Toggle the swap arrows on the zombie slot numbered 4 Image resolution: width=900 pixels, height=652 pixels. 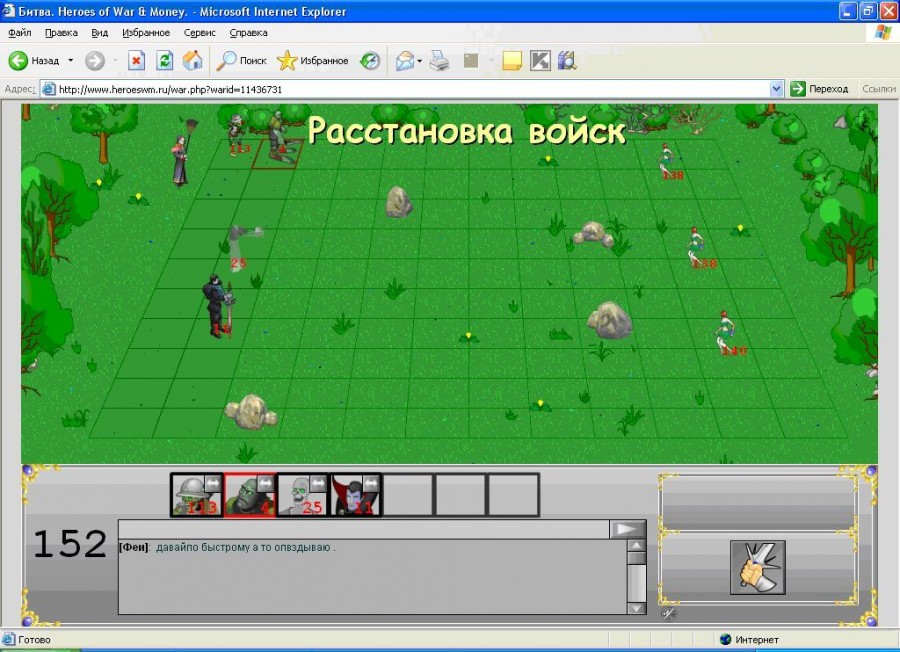(x=265, y=484)
